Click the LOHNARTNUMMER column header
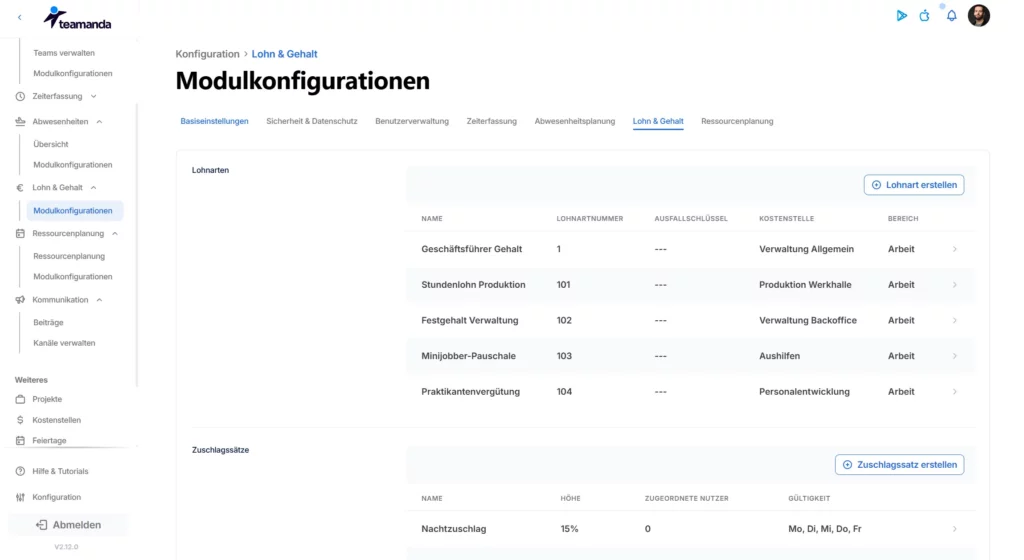Screen dimensions: 1024x560 [x=589, y=219]
